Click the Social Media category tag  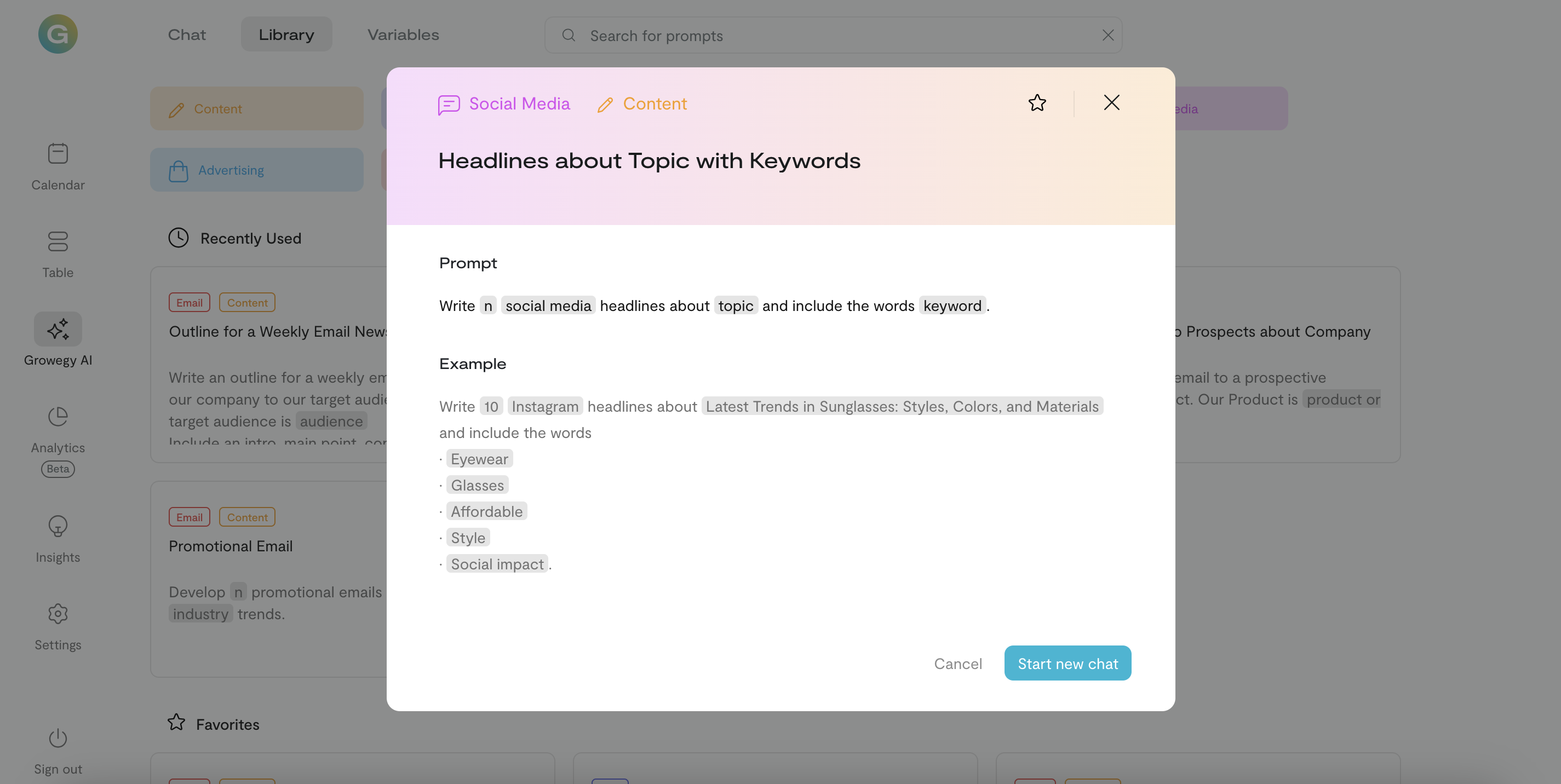pyautogui.click(x=504, y=104)
